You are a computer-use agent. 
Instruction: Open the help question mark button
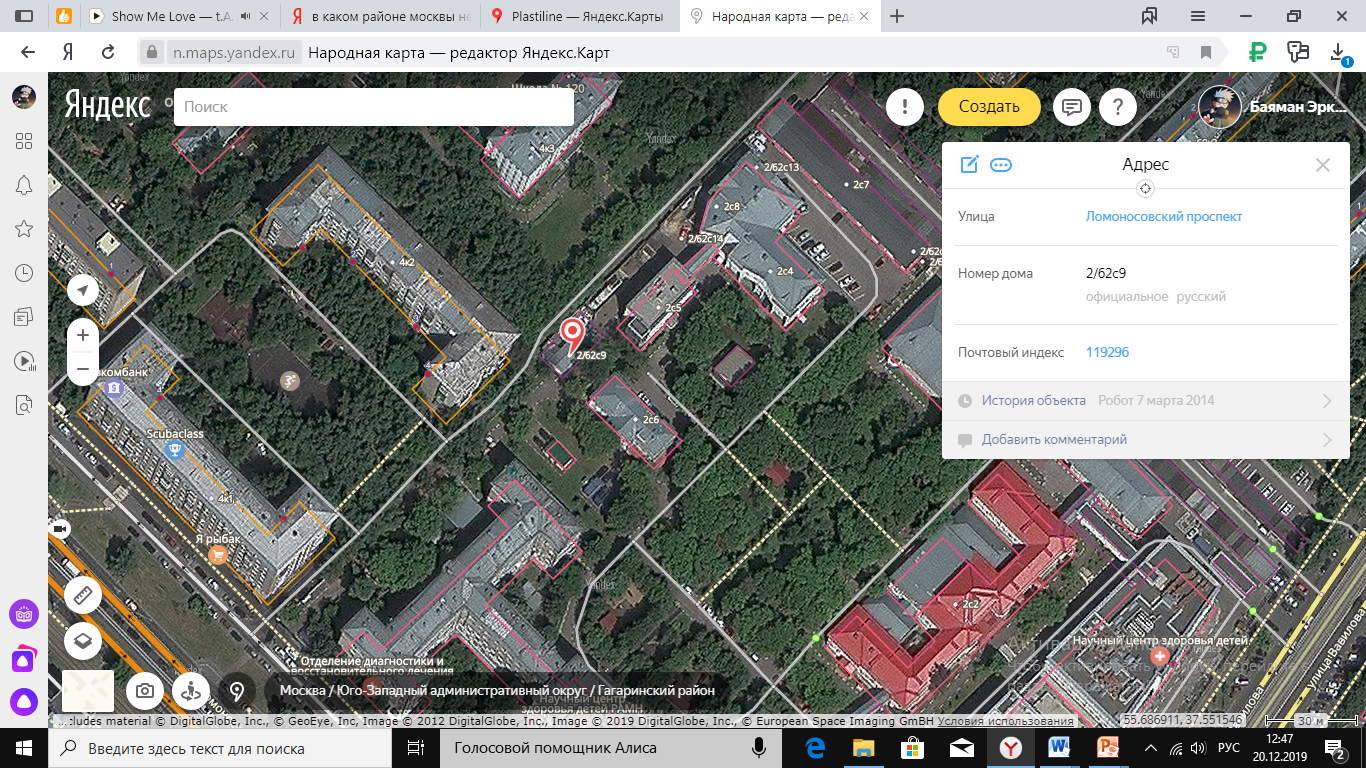(x=1117, y=107)
